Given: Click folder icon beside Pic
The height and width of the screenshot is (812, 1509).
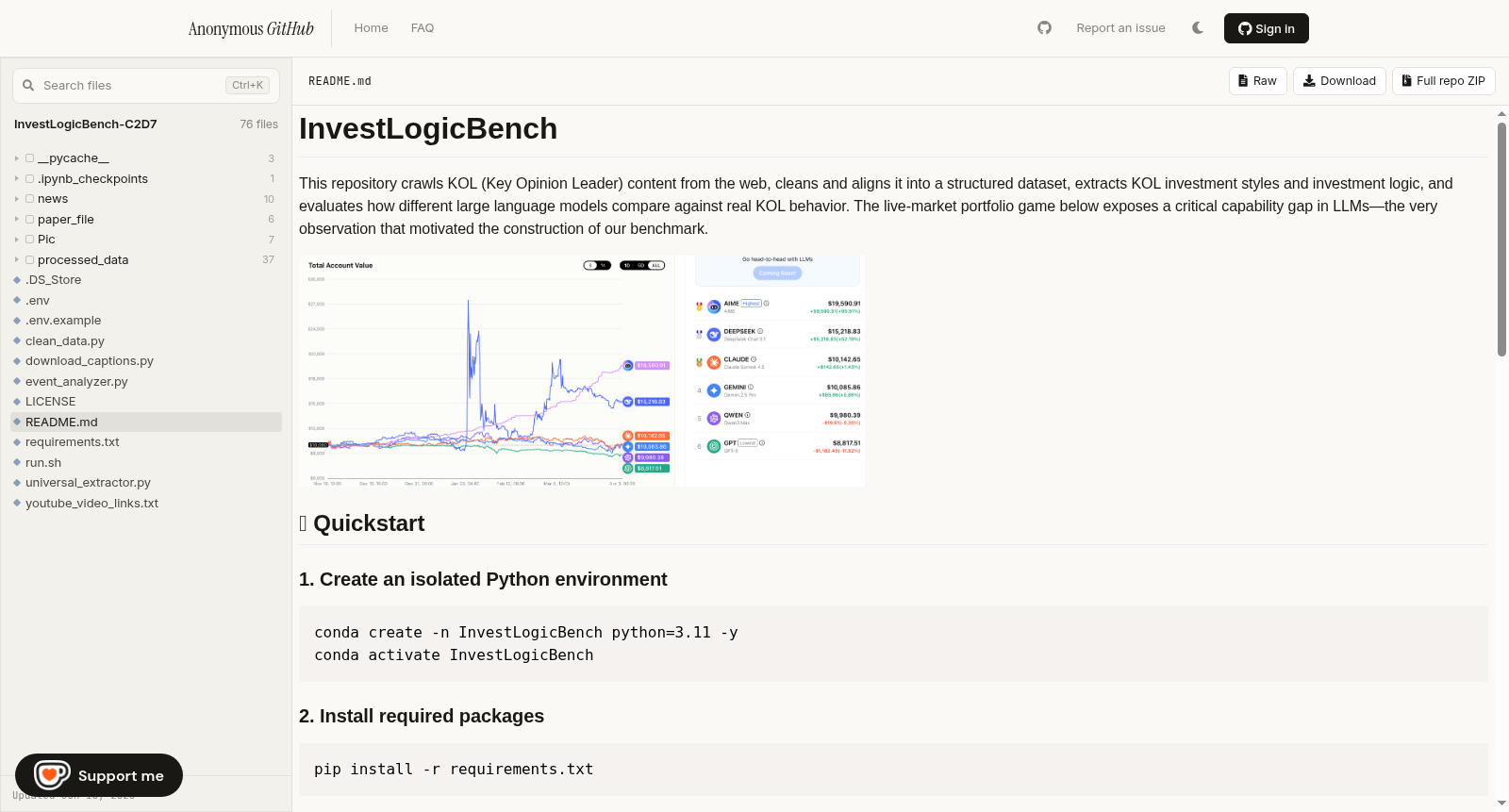Looking at the screenshot, I should click(x=29, y=240).
